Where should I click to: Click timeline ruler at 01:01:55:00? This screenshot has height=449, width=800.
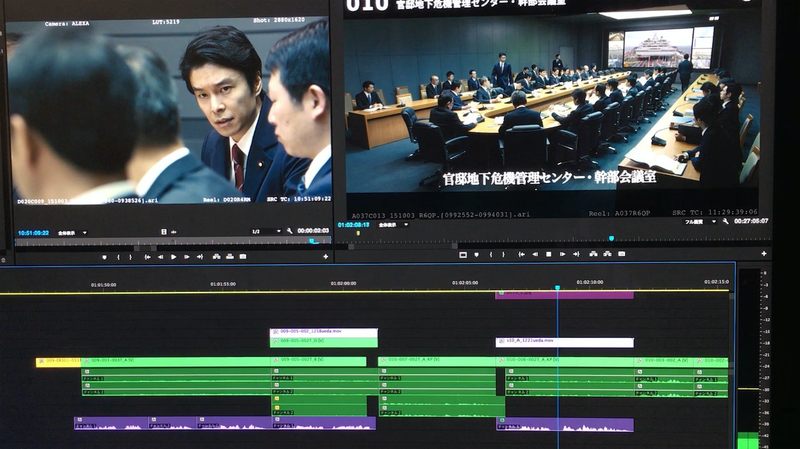(223, 284)
